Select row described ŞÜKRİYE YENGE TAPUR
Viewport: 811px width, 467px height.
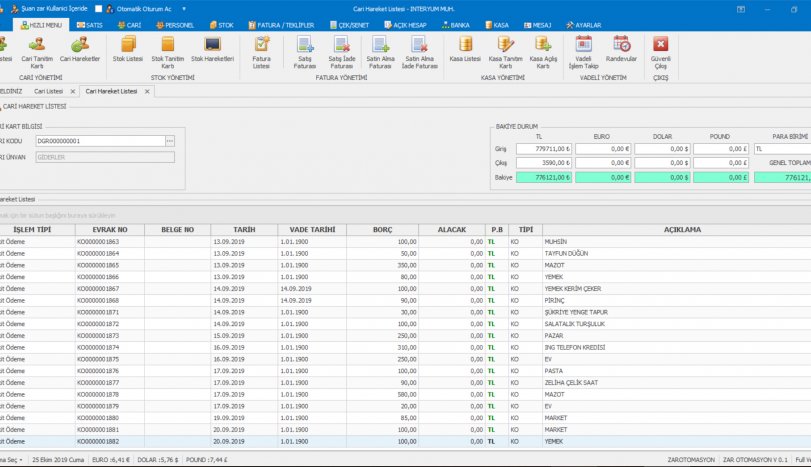[406, 312]
